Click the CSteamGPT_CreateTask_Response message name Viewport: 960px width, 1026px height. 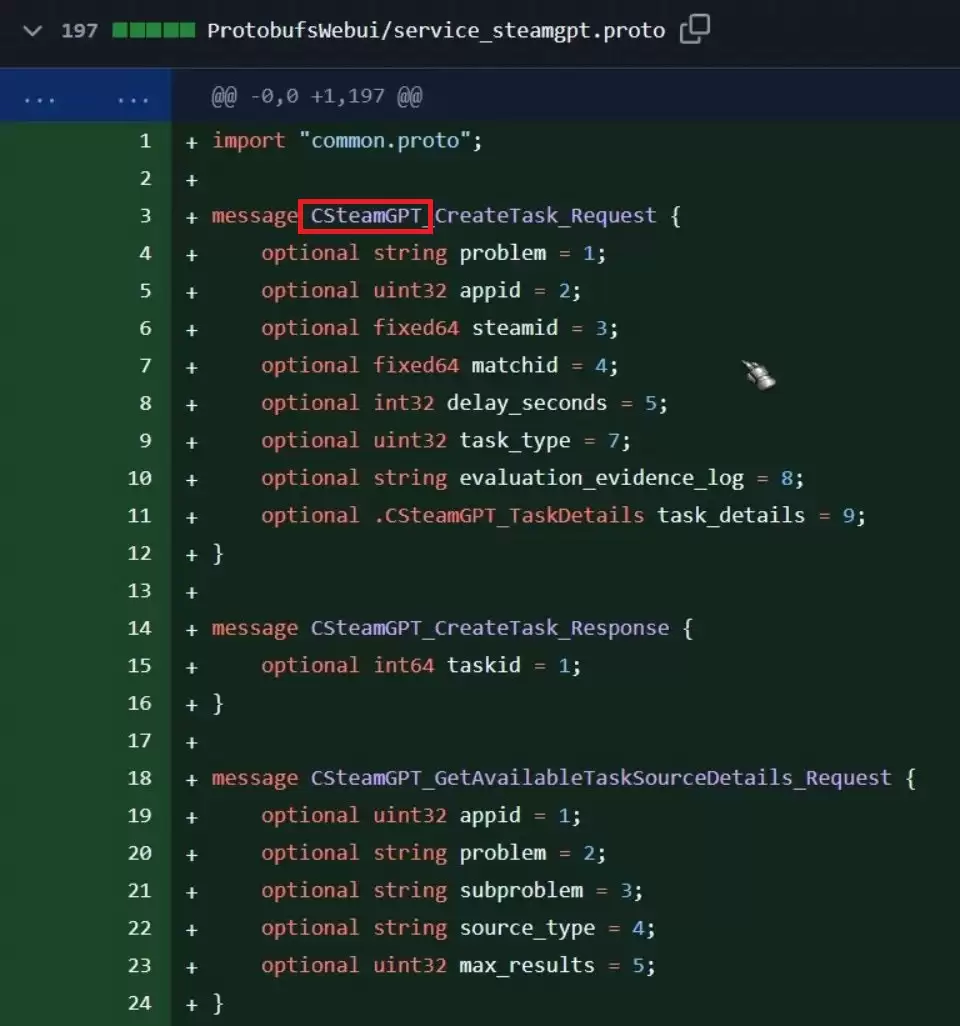coord(488,628)
